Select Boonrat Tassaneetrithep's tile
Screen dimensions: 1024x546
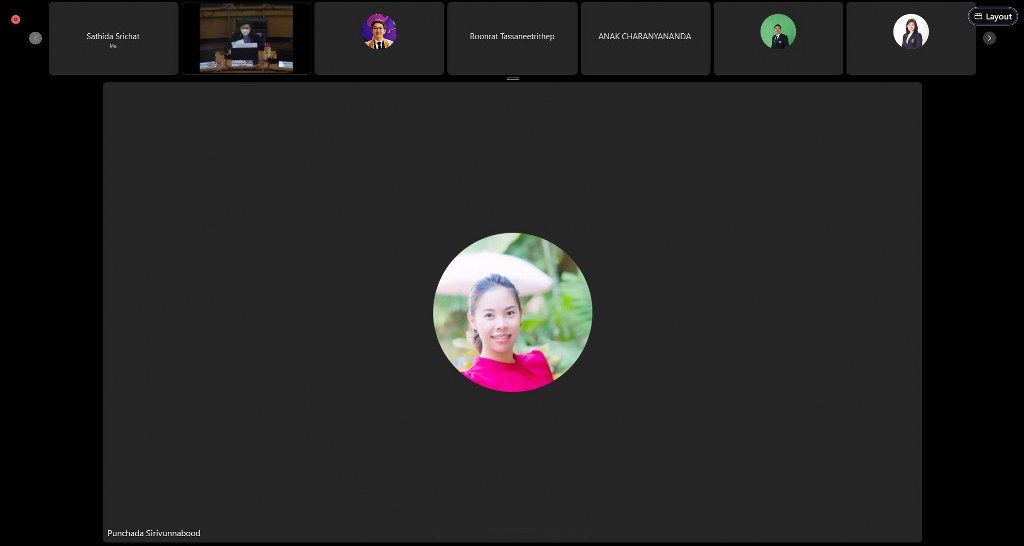512,38
